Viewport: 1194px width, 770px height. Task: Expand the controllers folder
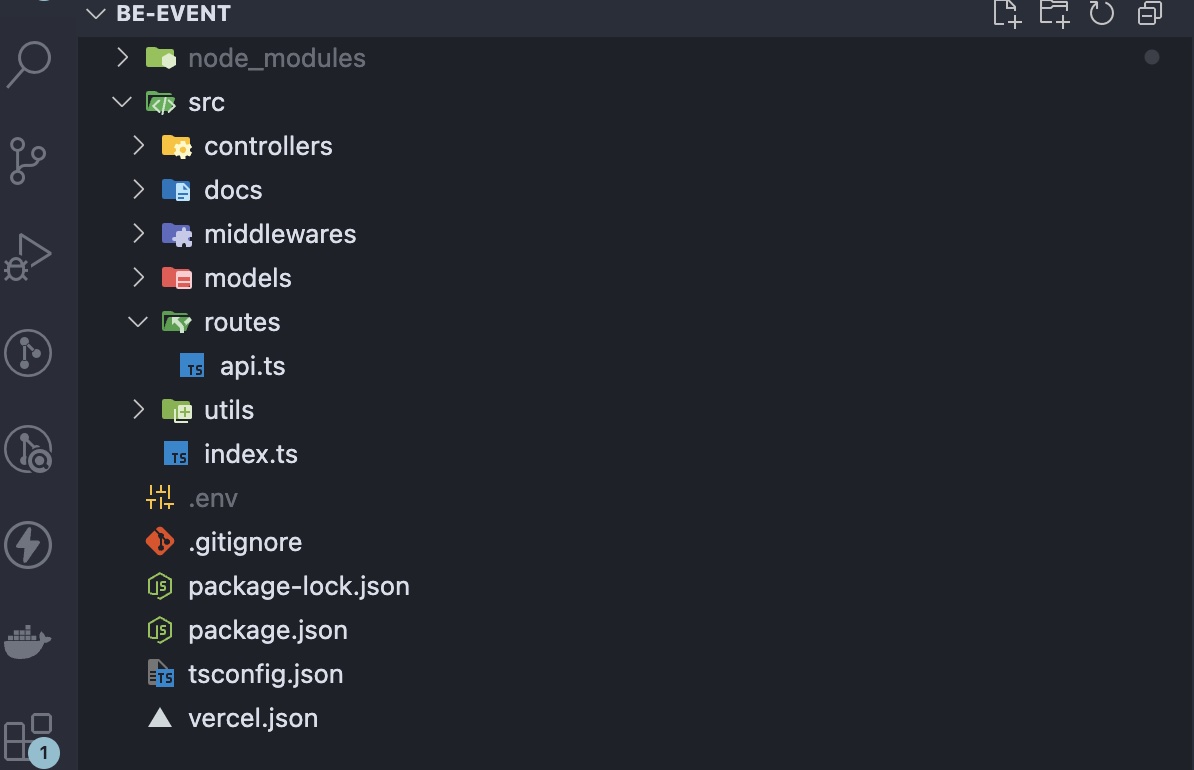[139, 145]
